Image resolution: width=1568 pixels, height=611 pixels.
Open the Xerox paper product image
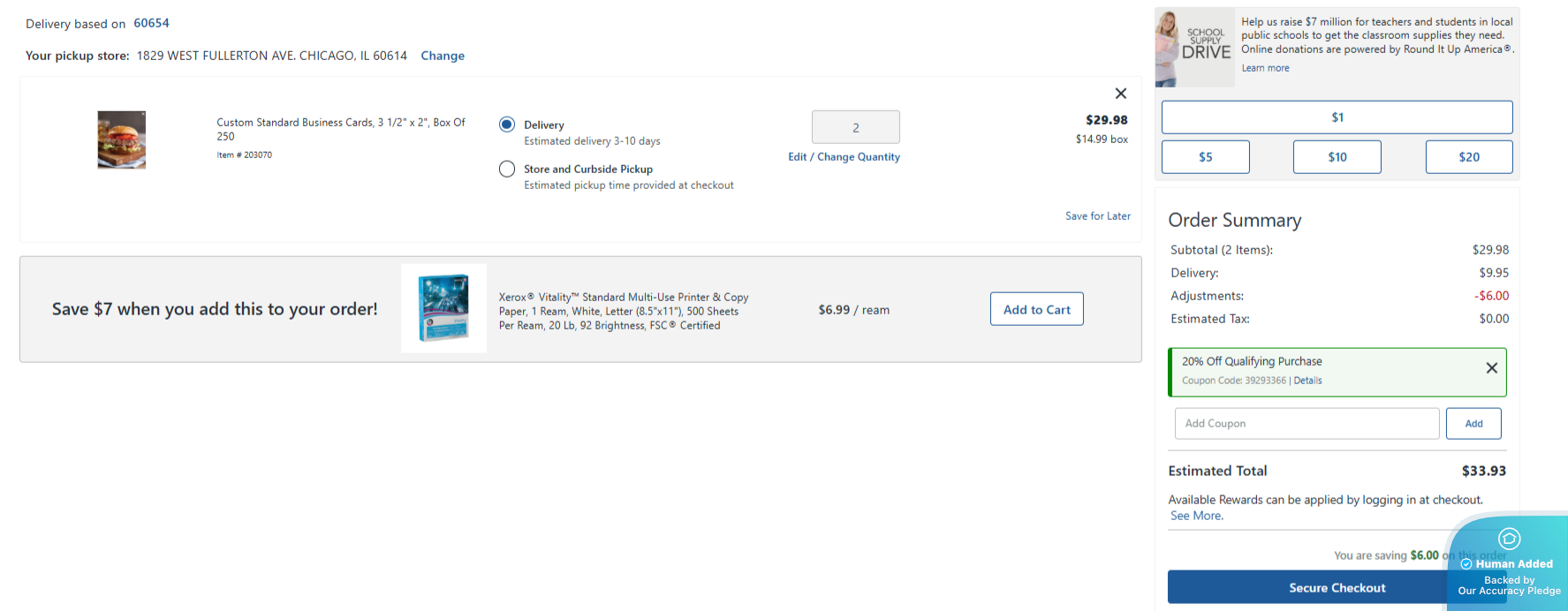(443, 308)
